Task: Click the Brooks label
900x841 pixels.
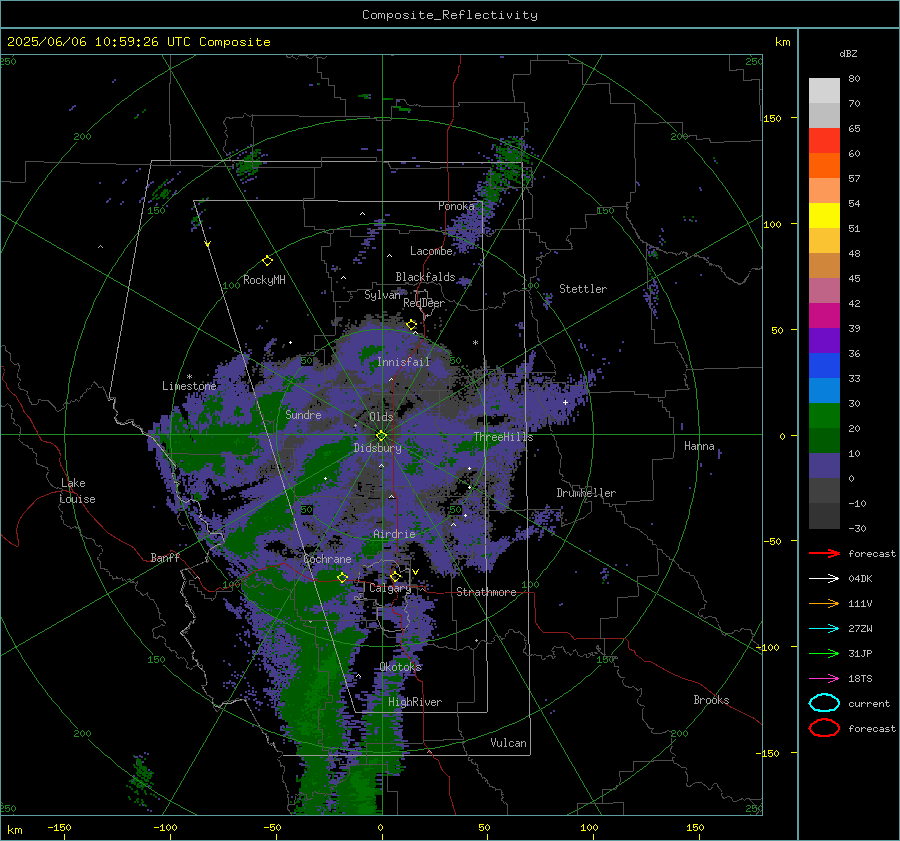Action: pos(711,700)
